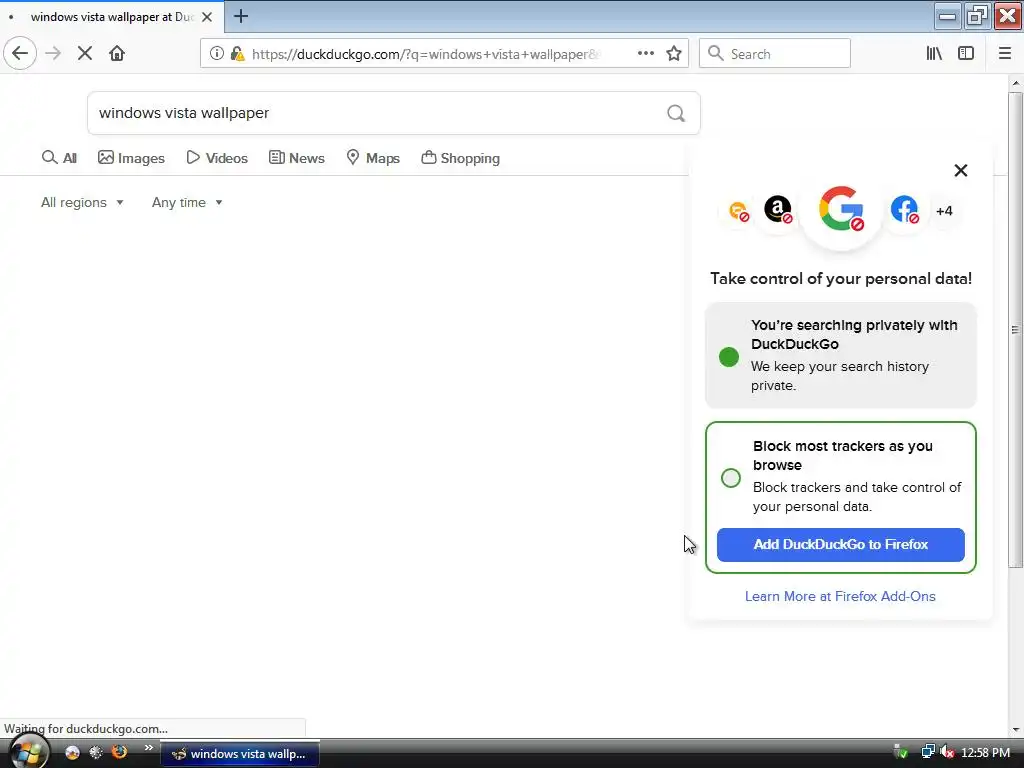Launch Firefox from the quick launch bar
This screenshot has width=1024, height=768.
coord(120,752)
